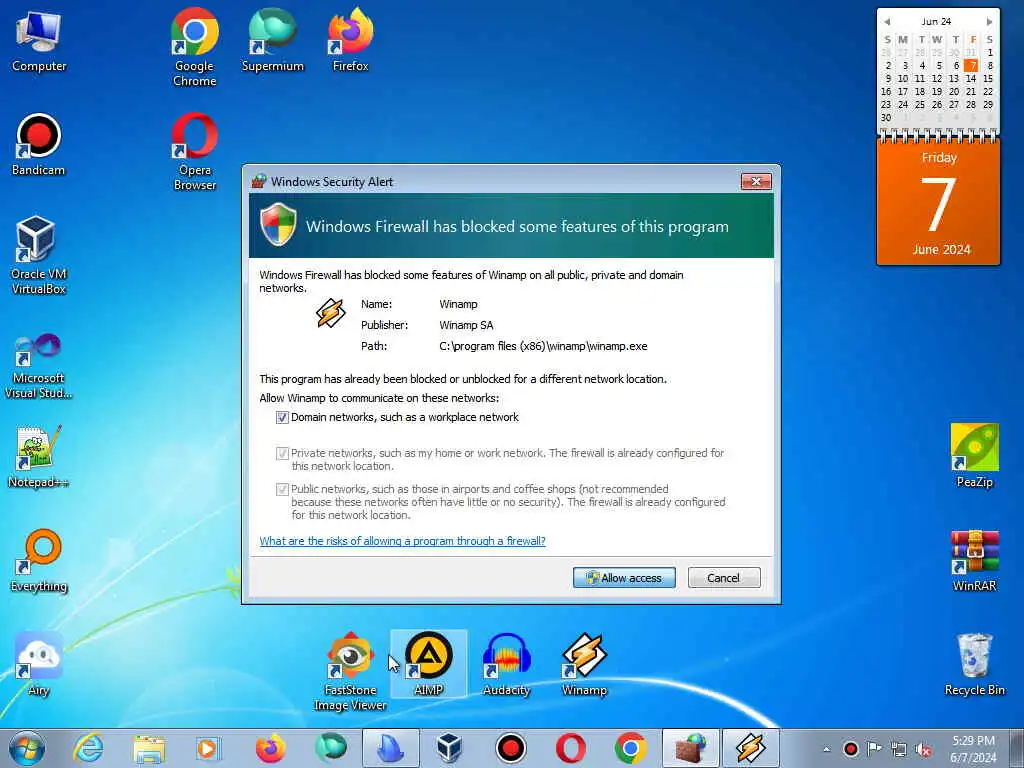The image size is (1024, 768).
Task: Go to next month in calendar gadget
Action: pos(989,22)
